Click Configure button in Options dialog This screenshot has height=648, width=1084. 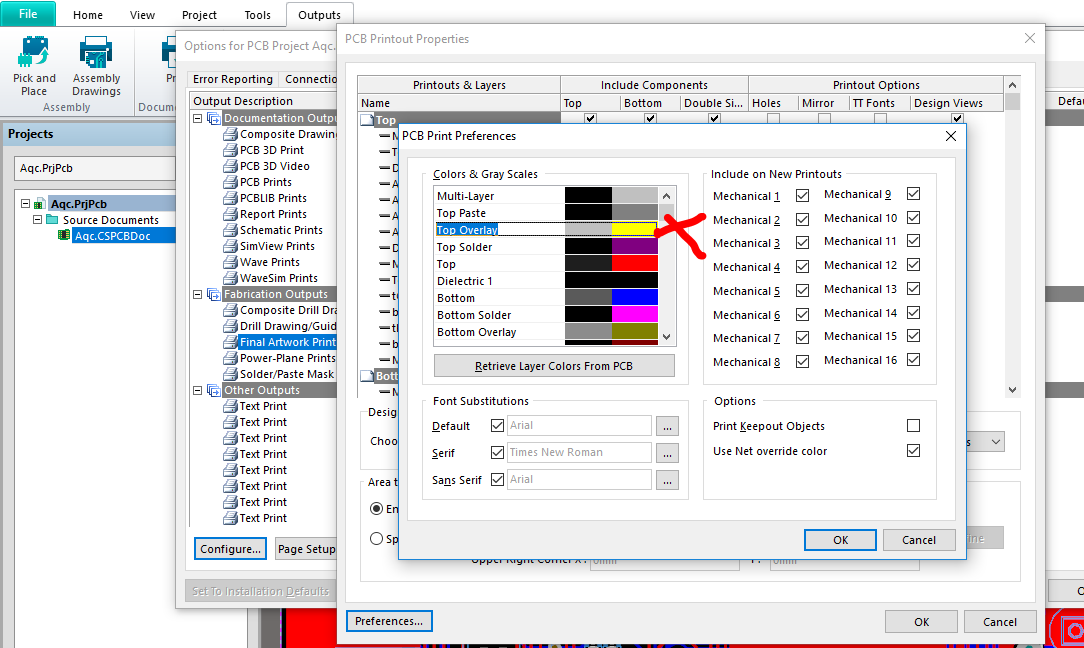(x=230, y=549)
